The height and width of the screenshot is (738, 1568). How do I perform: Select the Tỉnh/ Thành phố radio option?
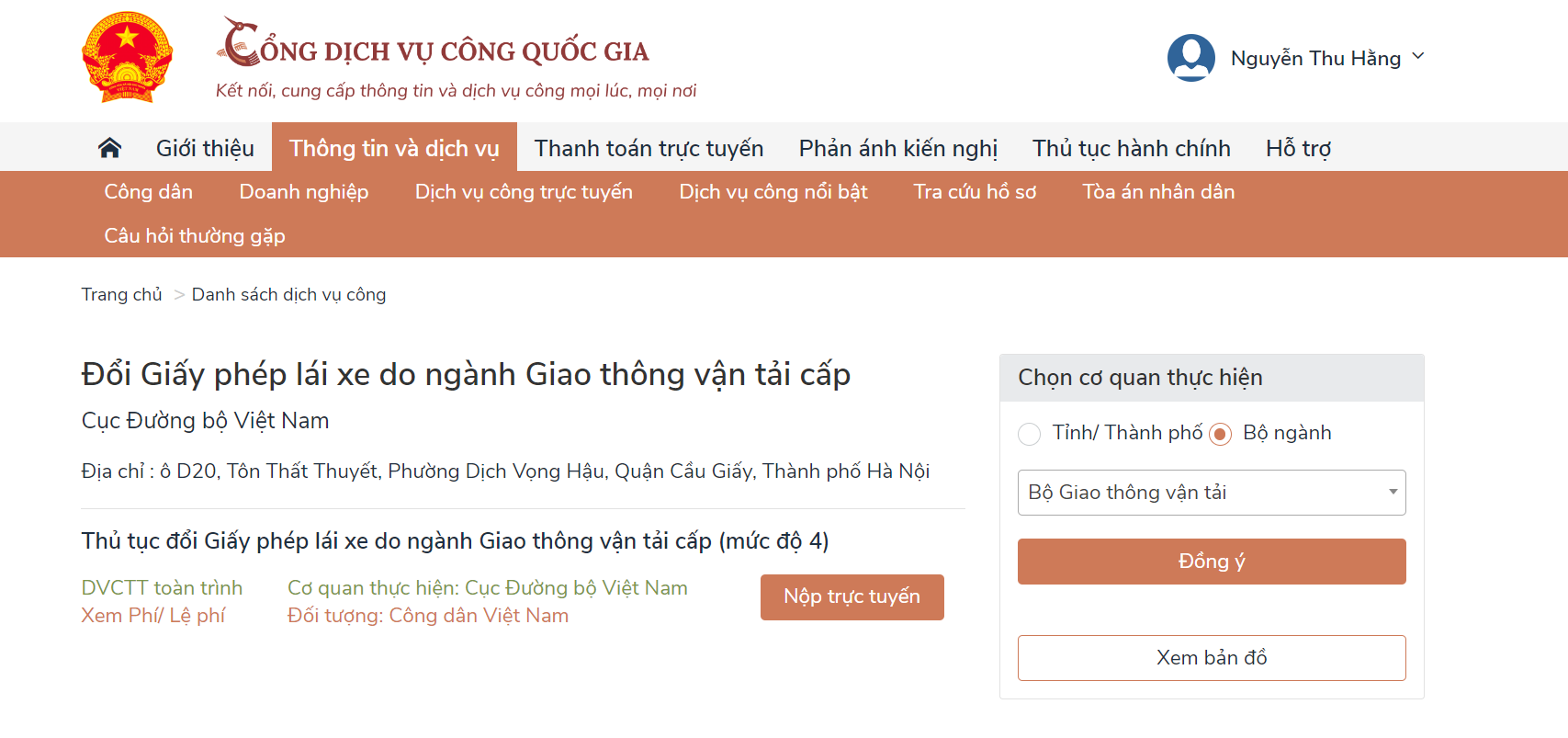click(1030, 434)
